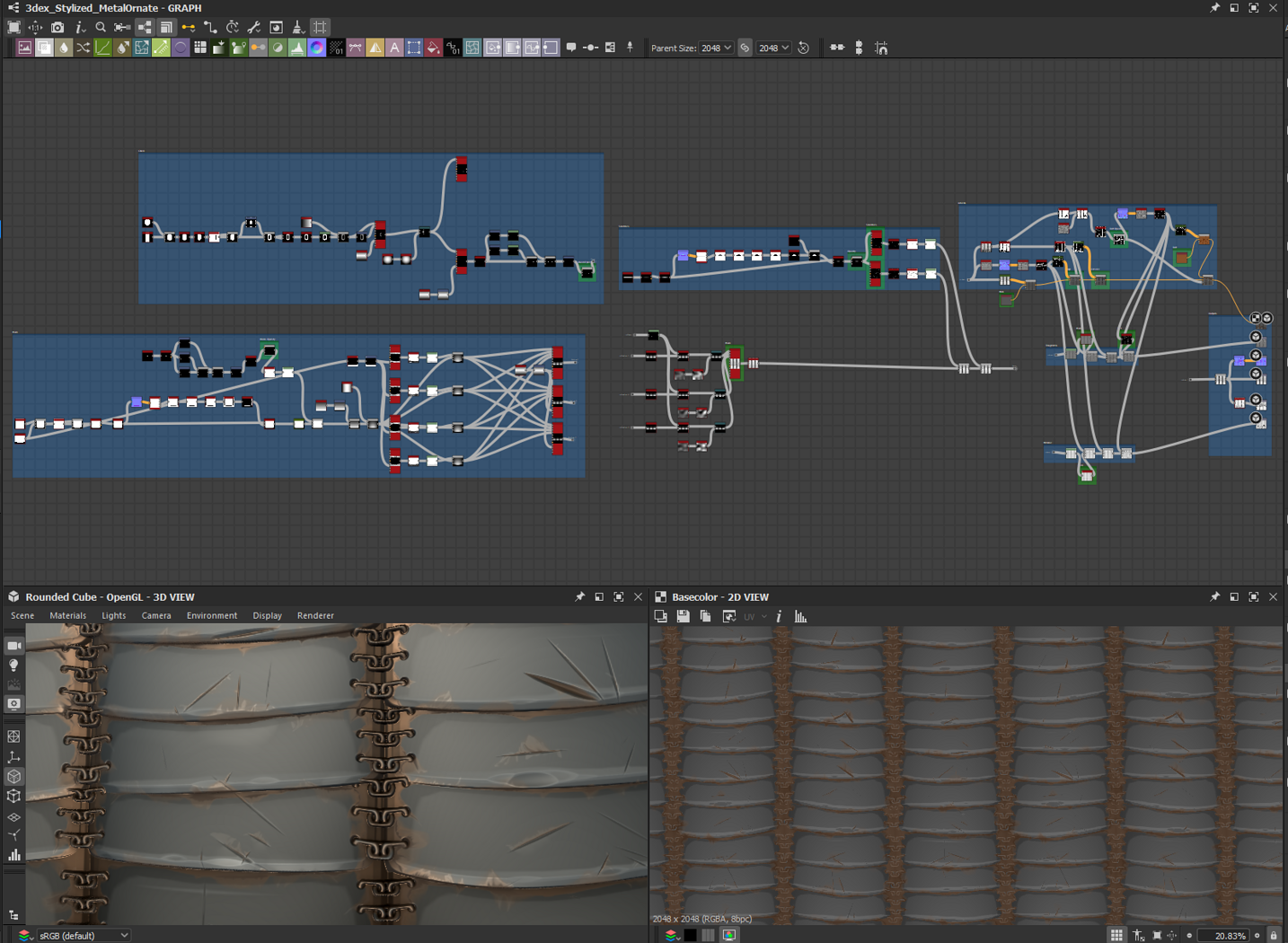Open the sRGB (default) color space dropdown
1288x943 pixels.
84,935
